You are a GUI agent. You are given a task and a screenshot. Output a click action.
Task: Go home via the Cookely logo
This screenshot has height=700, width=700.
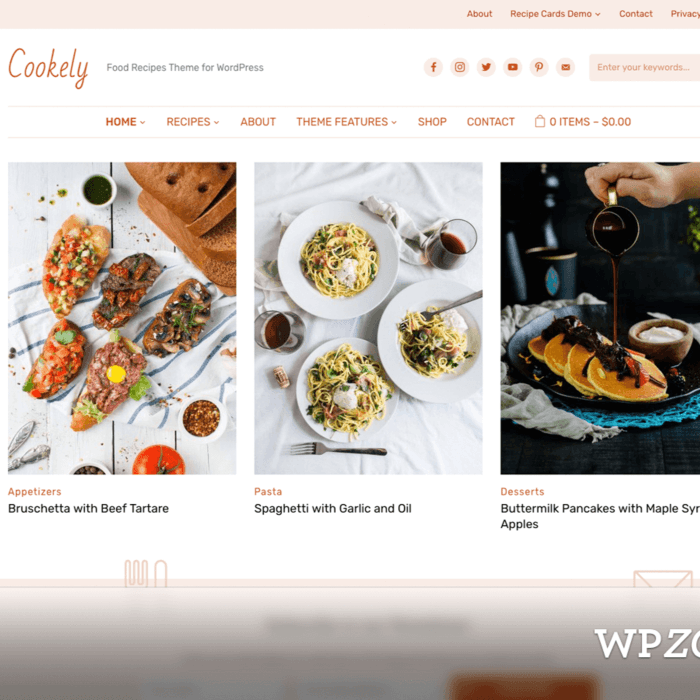(48, 68)
